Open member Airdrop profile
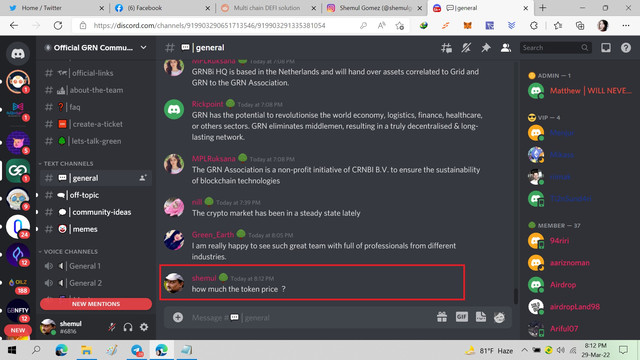640x360 pixels. (x=580, y=285)
